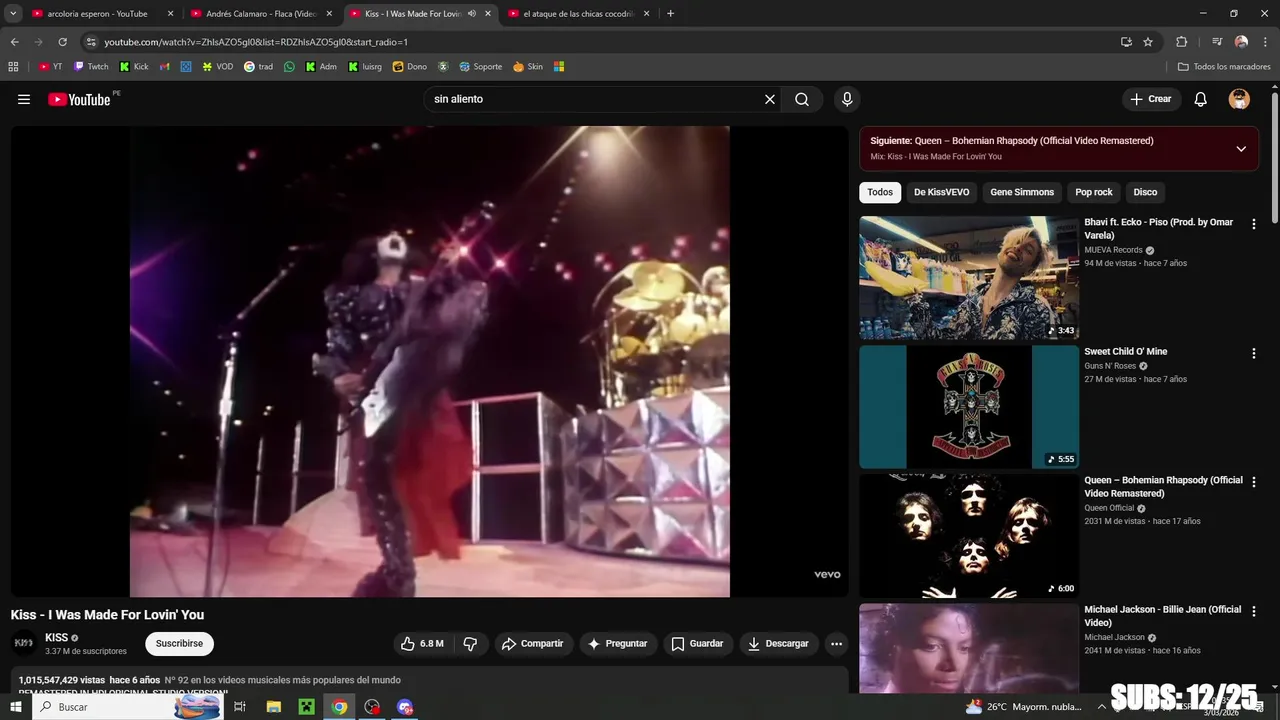
Task: Click the Descargar download button
Action: pyautogui.click(x=778, y=644)
